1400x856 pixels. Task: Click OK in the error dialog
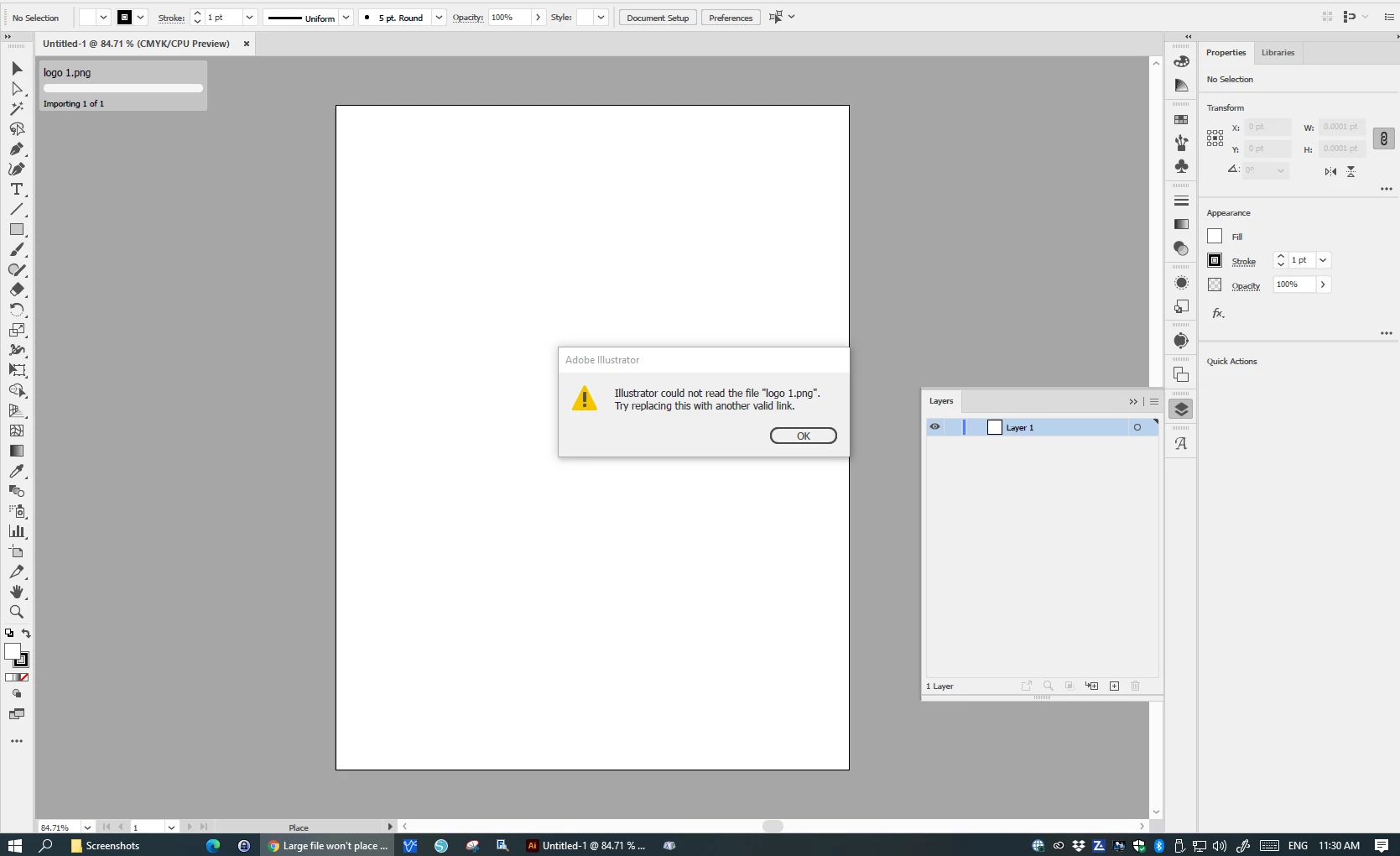tap(803, 436)
